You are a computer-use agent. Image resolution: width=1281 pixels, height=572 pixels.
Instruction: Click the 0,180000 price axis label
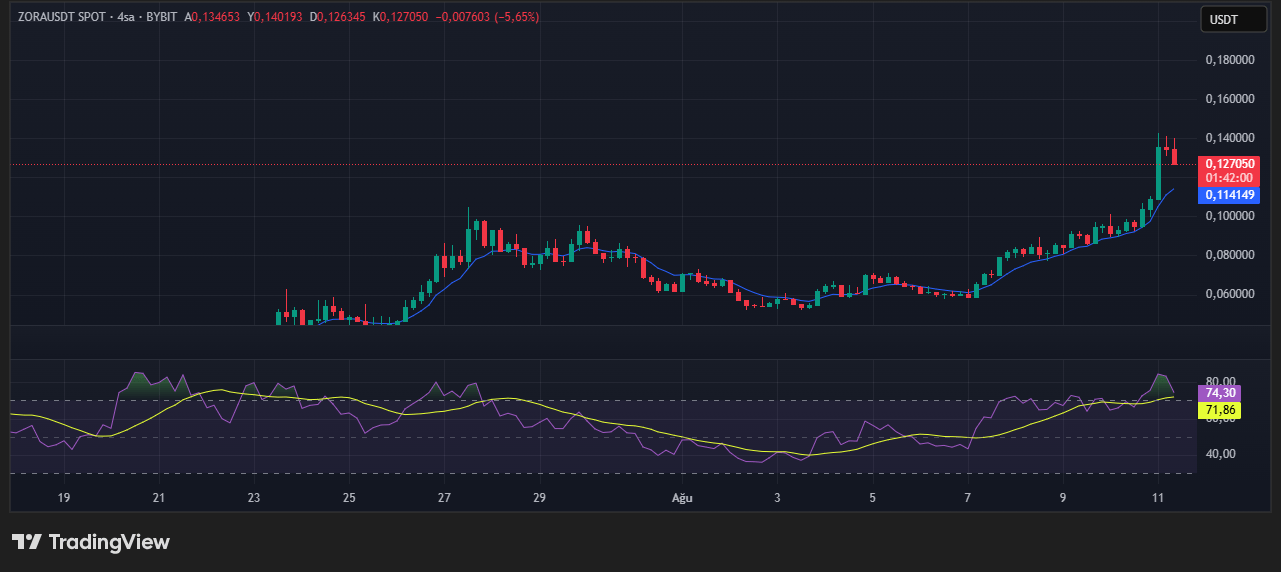pos(1230,60)
